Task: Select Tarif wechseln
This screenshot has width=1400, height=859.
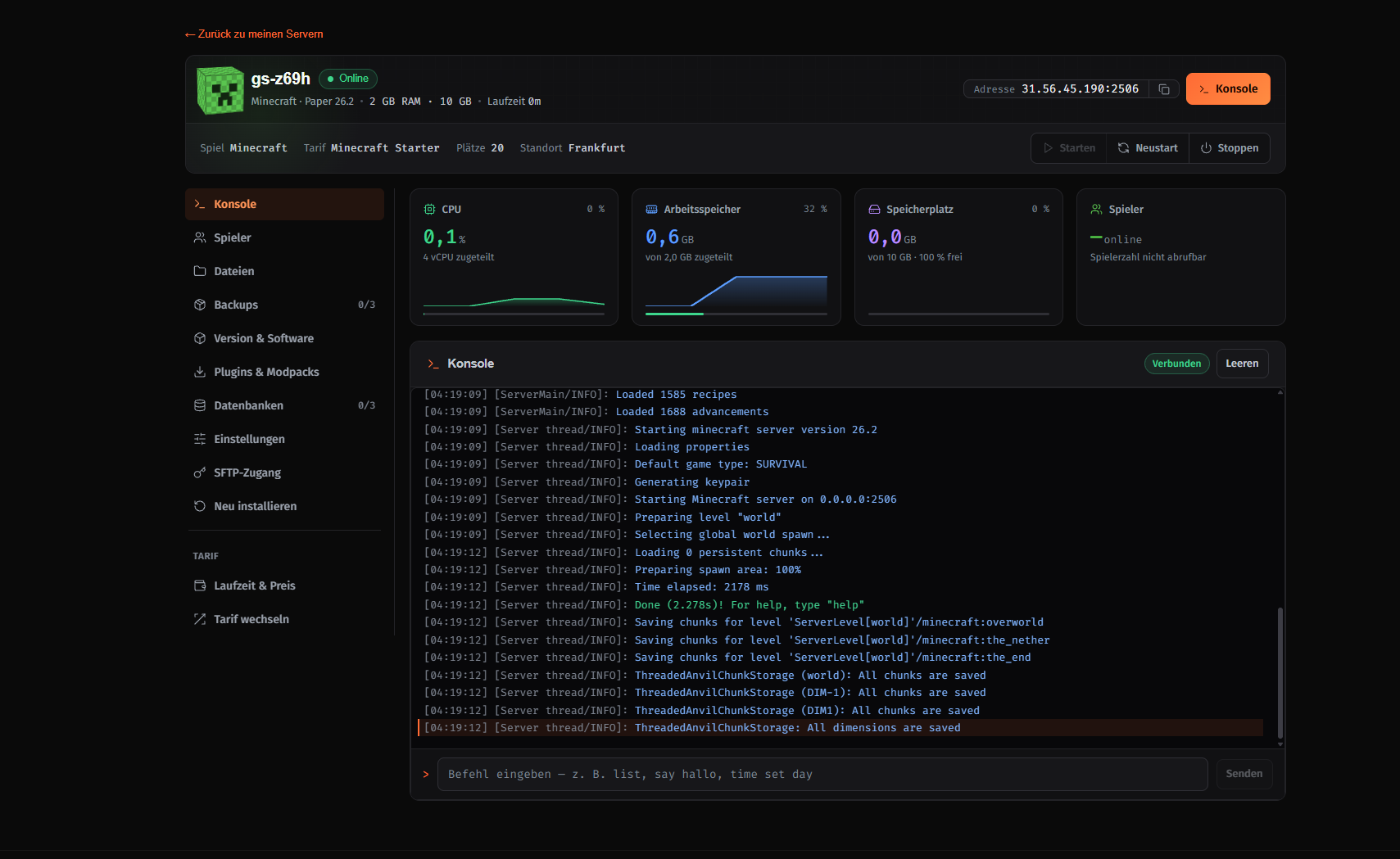Action: 284,619
